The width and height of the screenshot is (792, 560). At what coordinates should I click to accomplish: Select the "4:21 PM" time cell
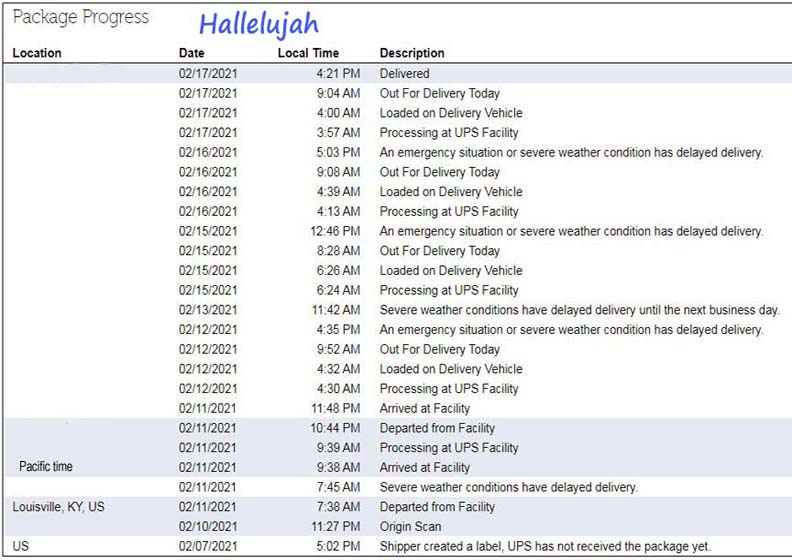click(x=338, y=74)
